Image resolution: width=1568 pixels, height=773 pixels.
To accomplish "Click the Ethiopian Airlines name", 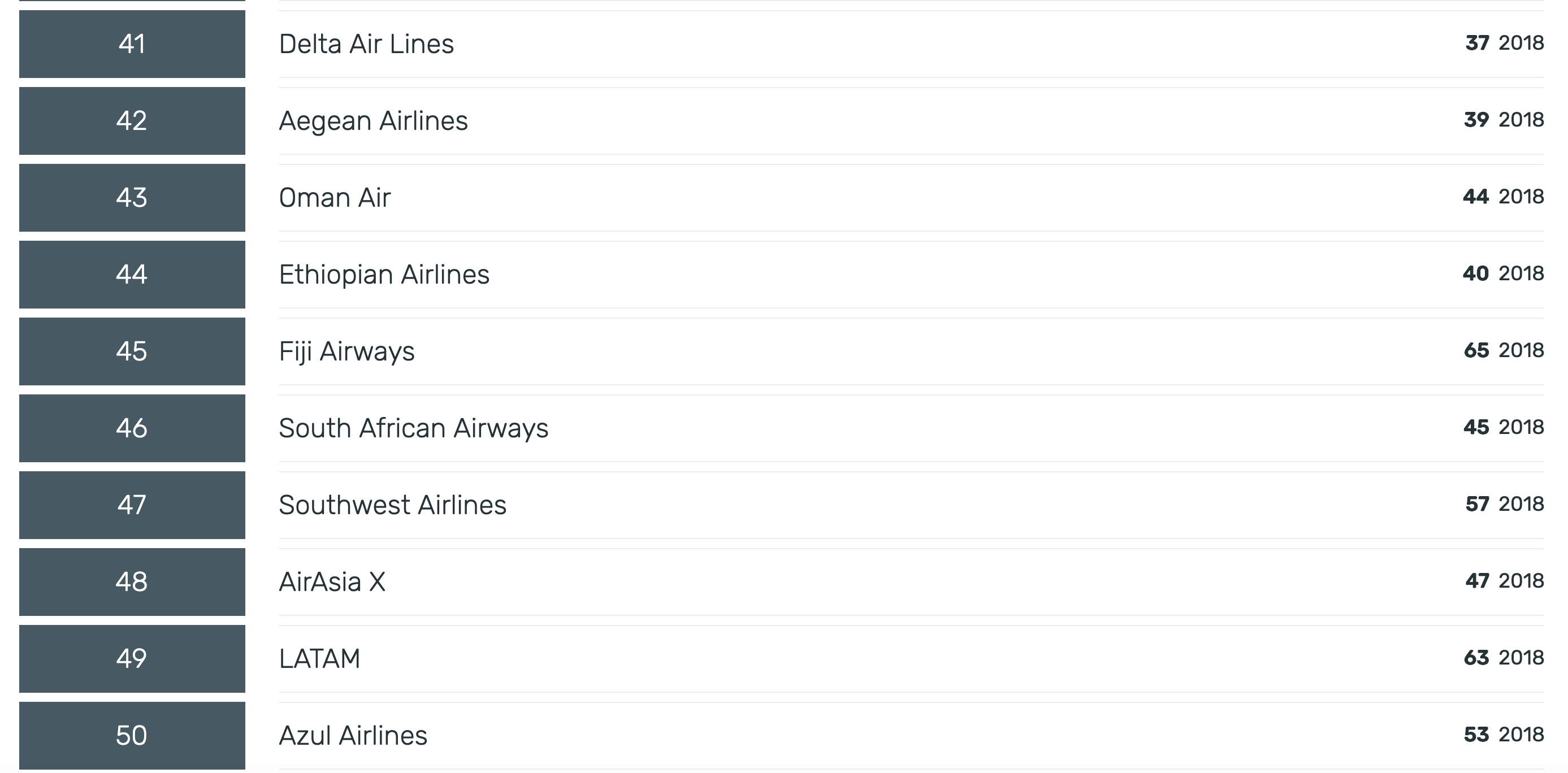I will (x=384, y=275).
